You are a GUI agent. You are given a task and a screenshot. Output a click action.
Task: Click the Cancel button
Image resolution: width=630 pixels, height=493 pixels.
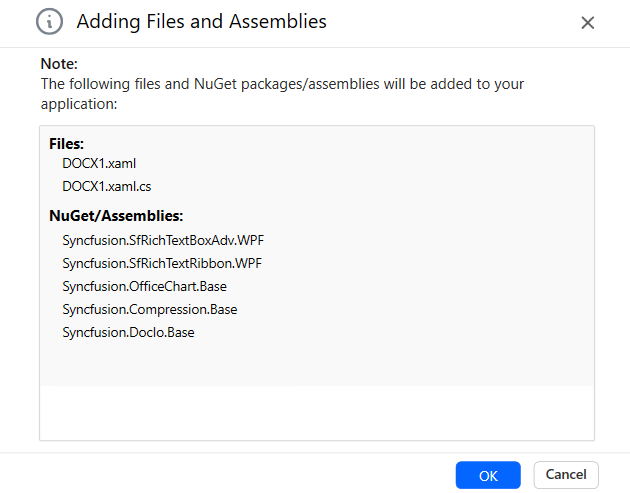566,475
